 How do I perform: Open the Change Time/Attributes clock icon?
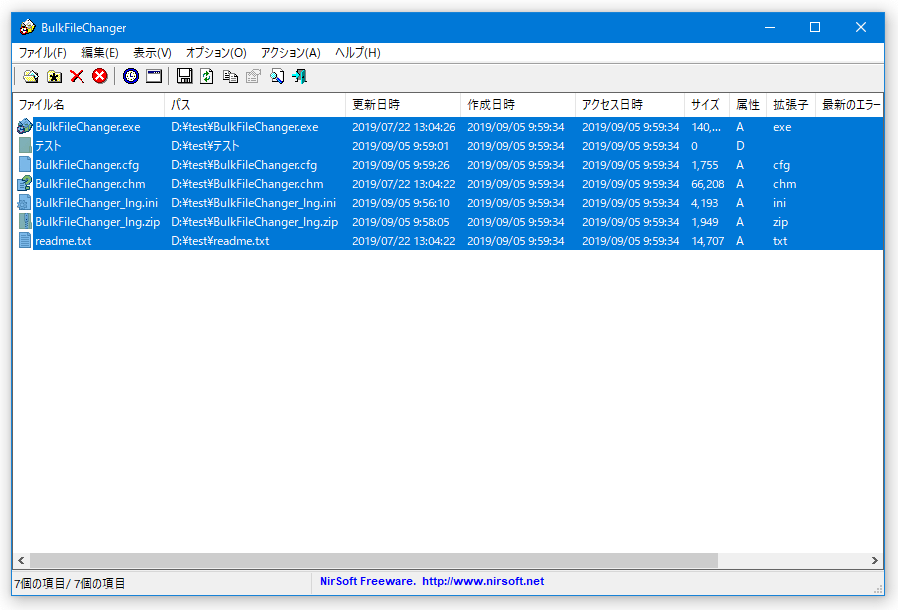click(131, 76)
